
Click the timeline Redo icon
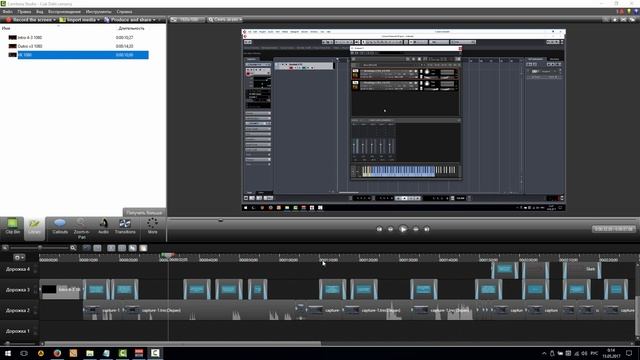tap(97, 248)
